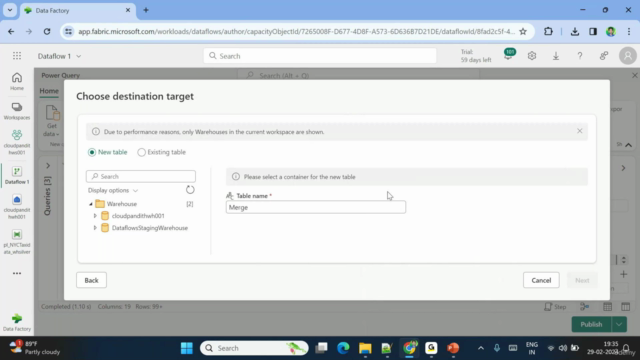Click the Table name input field
This screenshot has height=360, width=640.
(x=316, y=207)
